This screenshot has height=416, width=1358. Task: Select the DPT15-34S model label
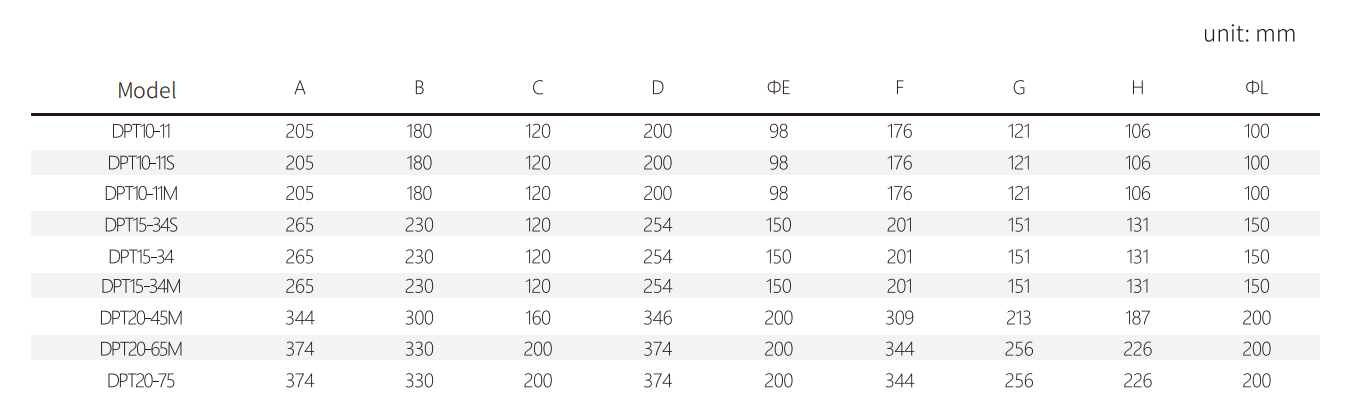tap(146, 225)
